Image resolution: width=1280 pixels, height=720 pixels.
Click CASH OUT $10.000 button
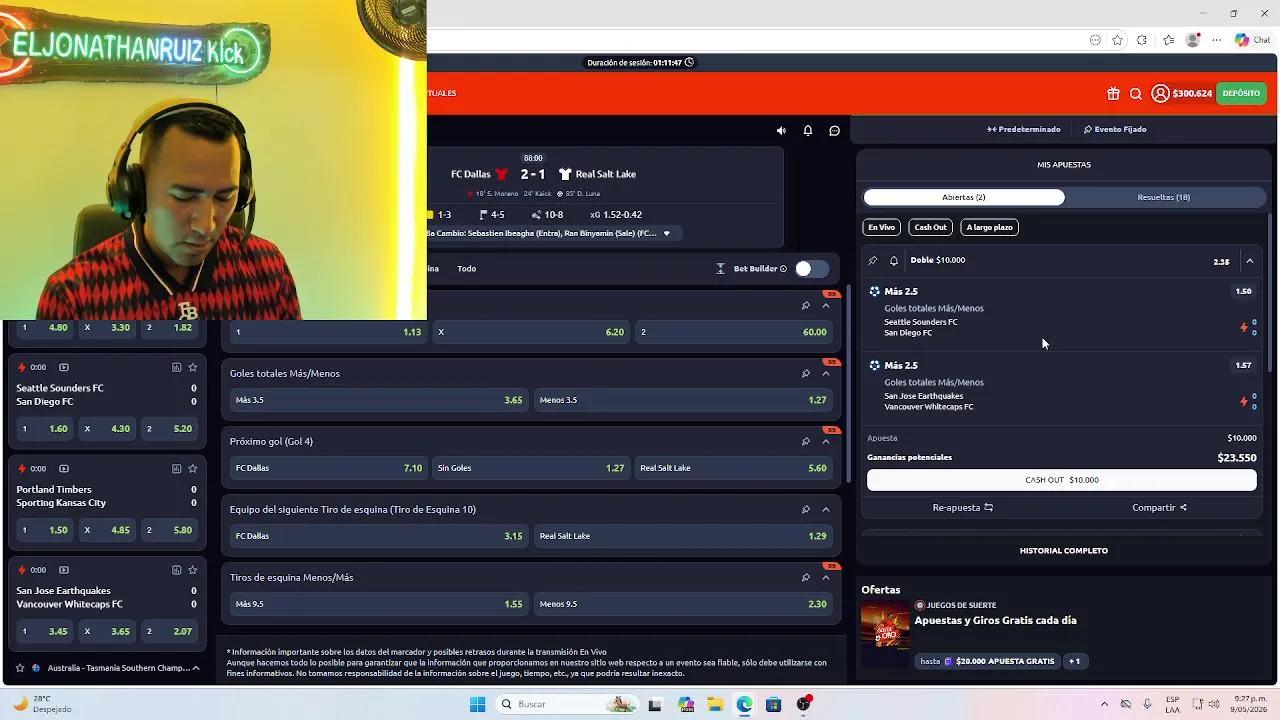click(x=1062, y=480)
